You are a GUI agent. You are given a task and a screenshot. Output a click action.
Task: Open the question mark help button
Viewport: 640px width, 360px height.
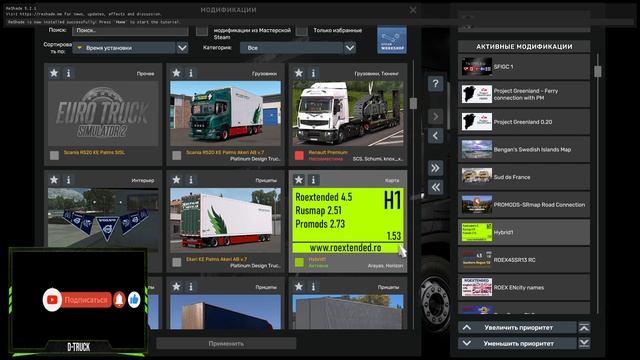click(436, 84)
